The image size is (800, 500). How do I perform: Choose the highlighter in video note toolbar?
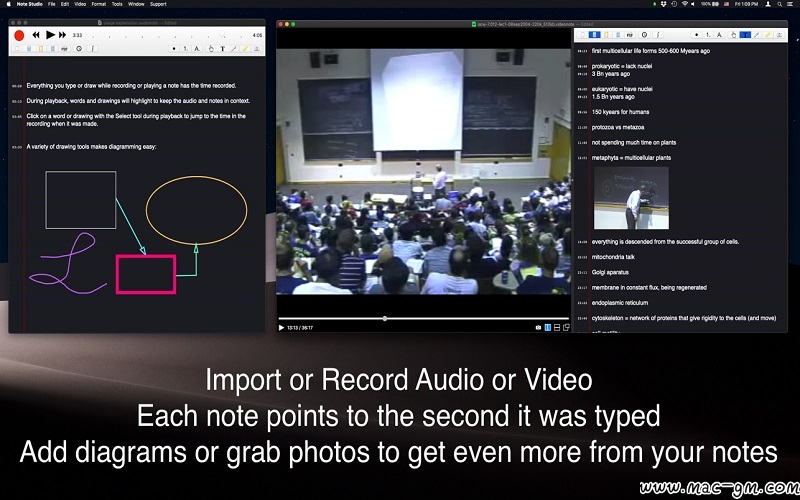(x=767, y=35)
